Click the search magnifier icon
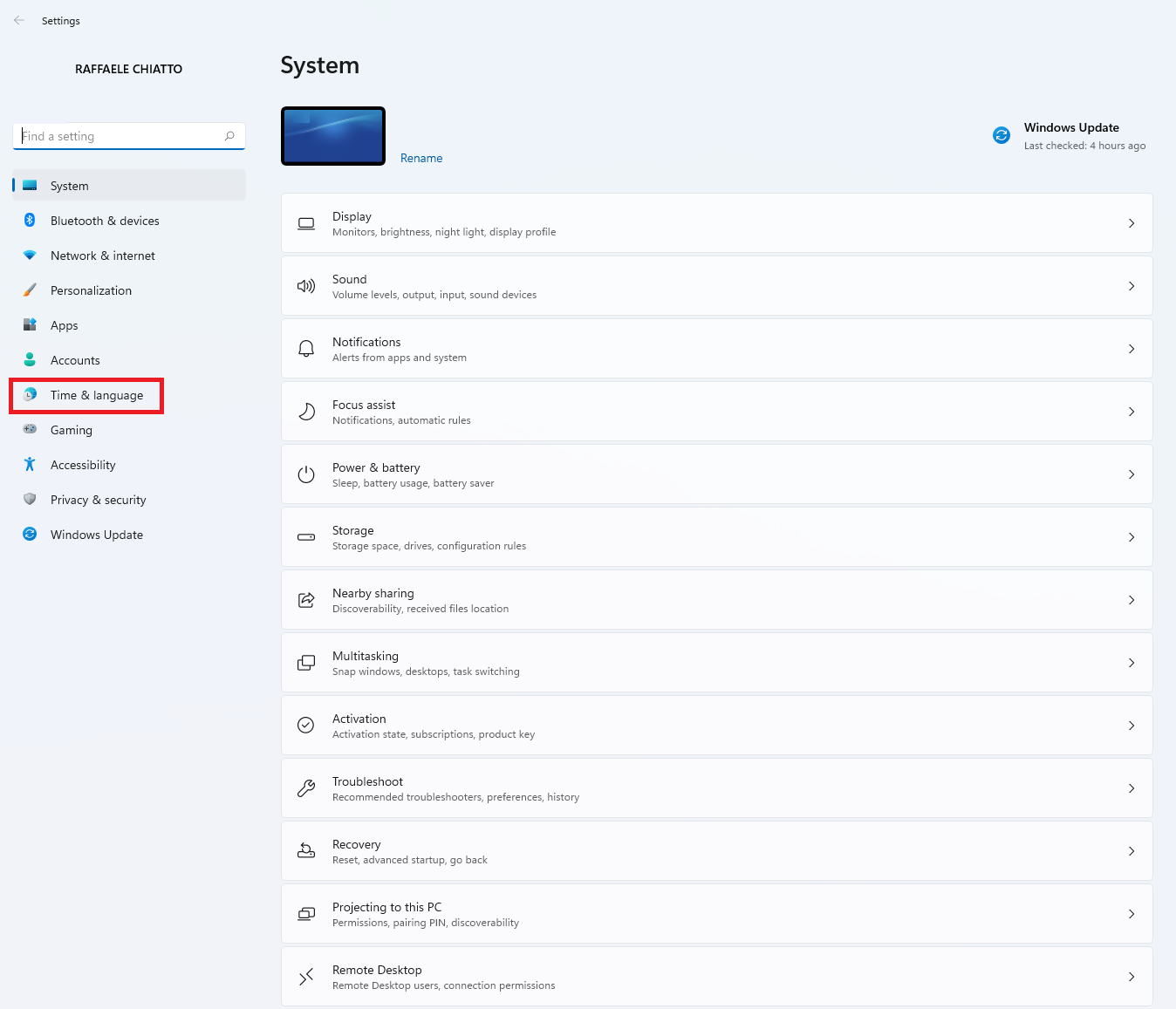This screenshot has height=1009, width=1176. point(229,136)
